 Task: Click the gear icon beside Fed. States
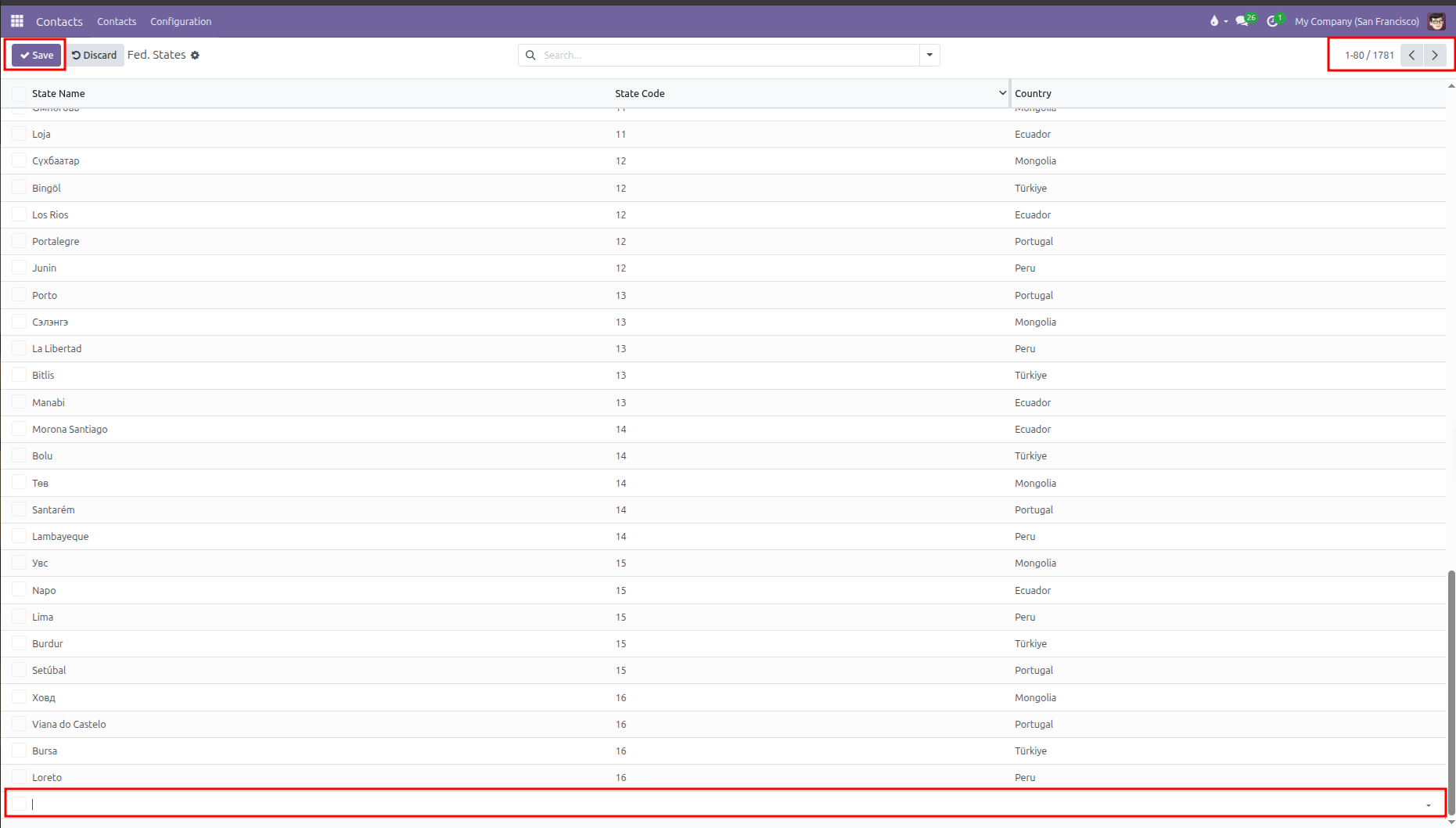click(x=196, y=55)
